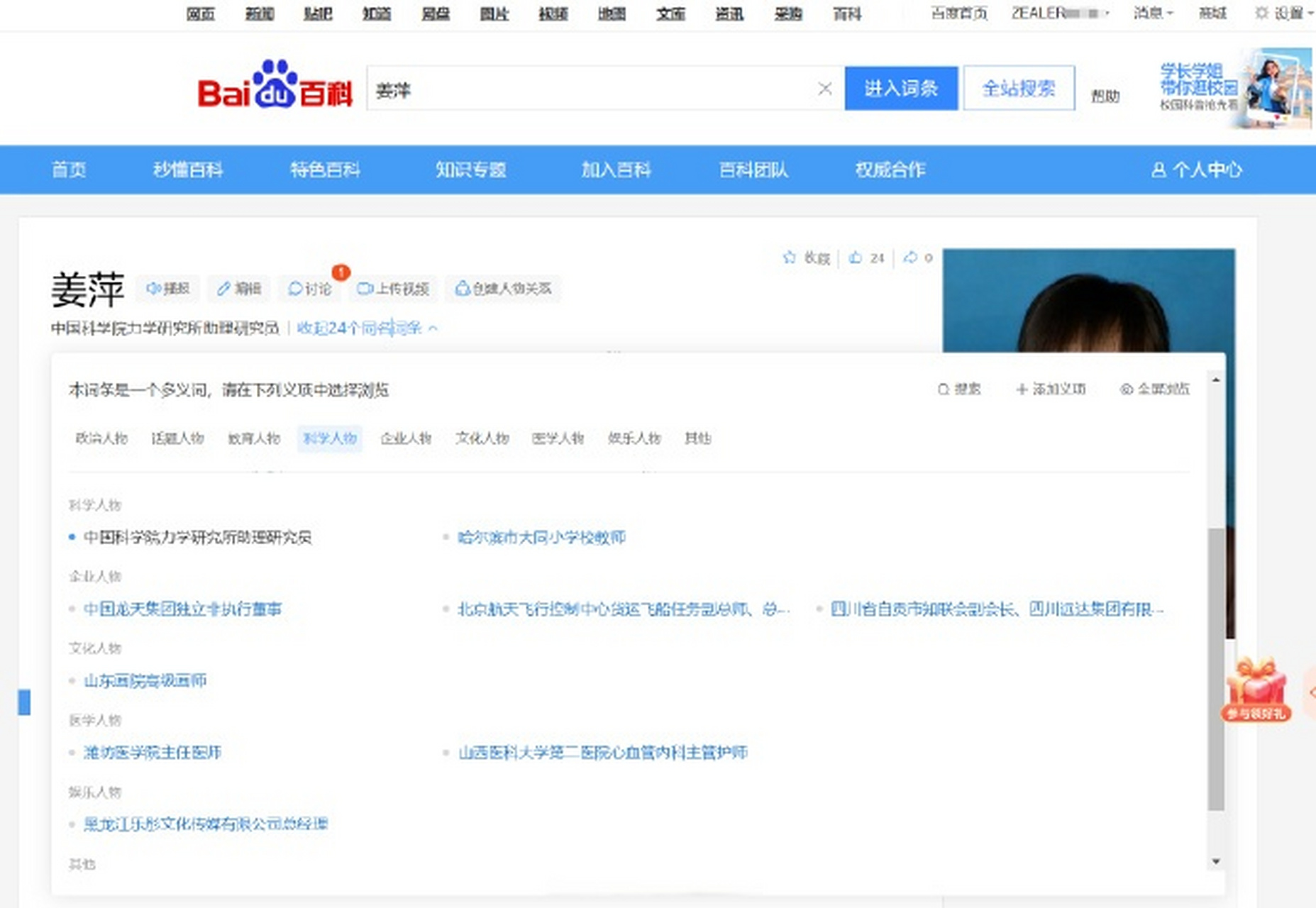Click the plus icon to 添加义项

1022,389
